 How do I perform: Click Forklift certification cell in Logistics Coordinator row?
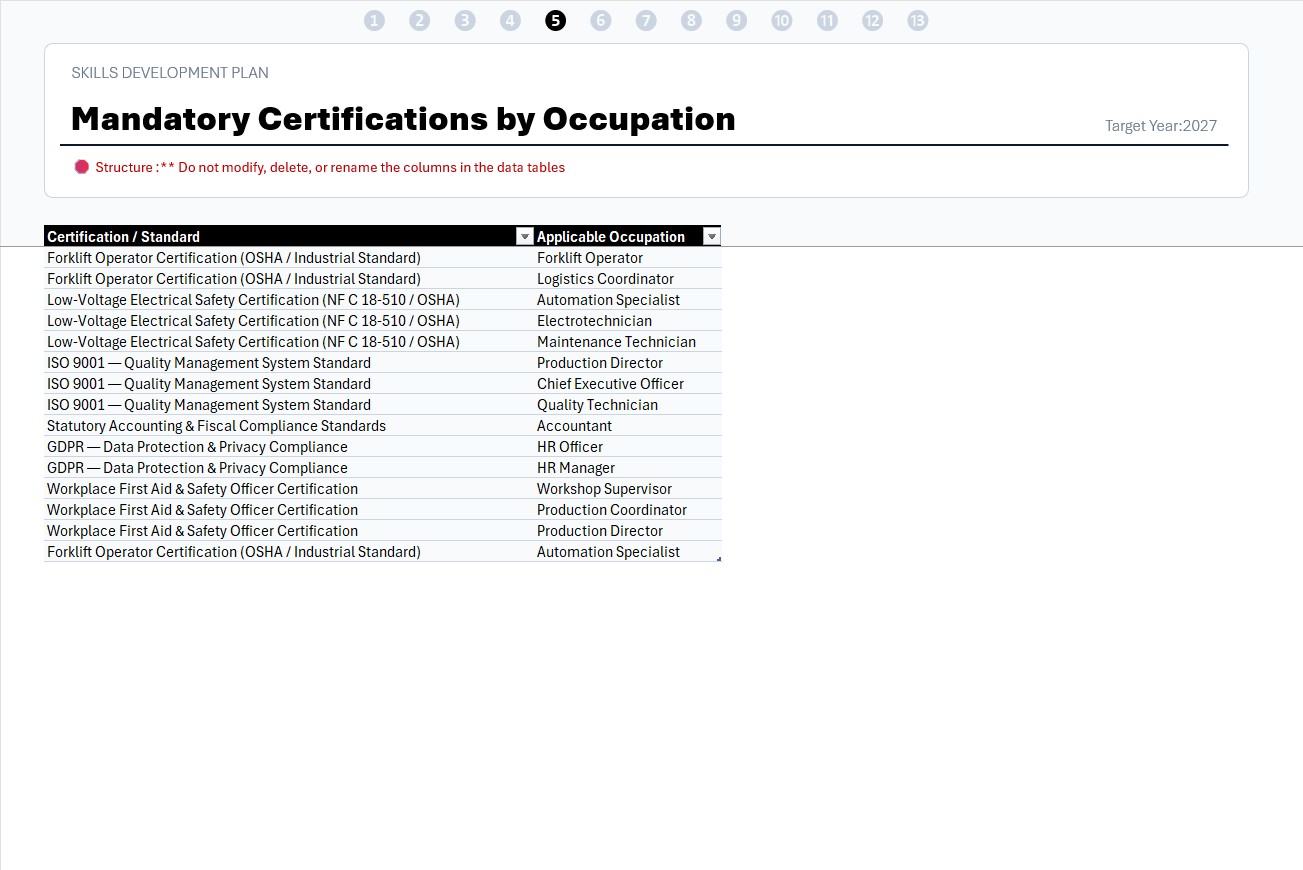[x=289, y=279]
